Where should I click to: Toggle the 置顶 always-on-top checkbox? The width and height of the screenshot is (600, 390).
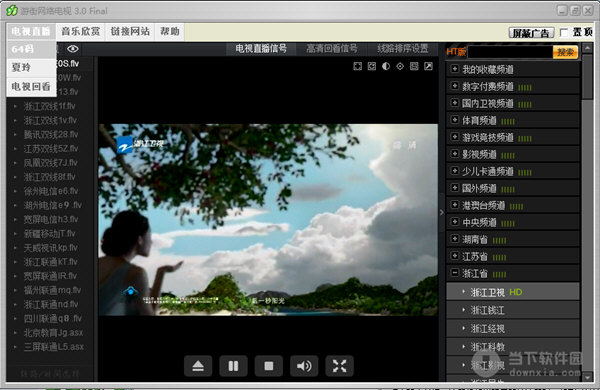pyautogui.click(x=563, y=33)
